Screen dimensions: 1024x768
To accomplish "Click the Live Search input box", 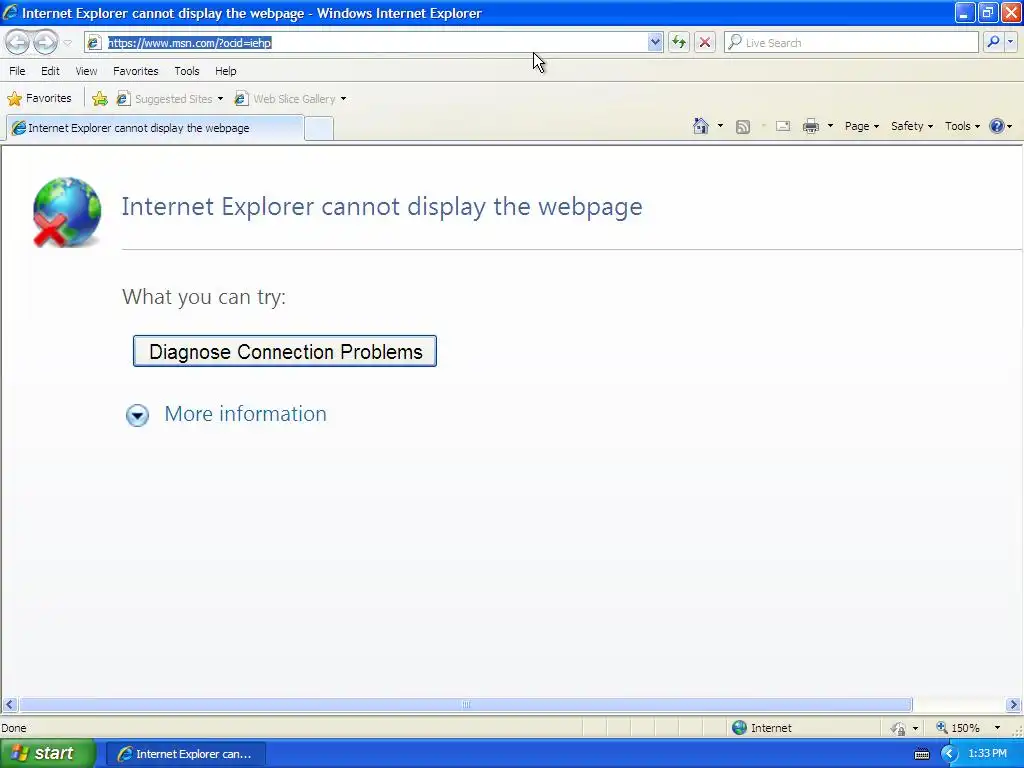I will coord(851,42).
